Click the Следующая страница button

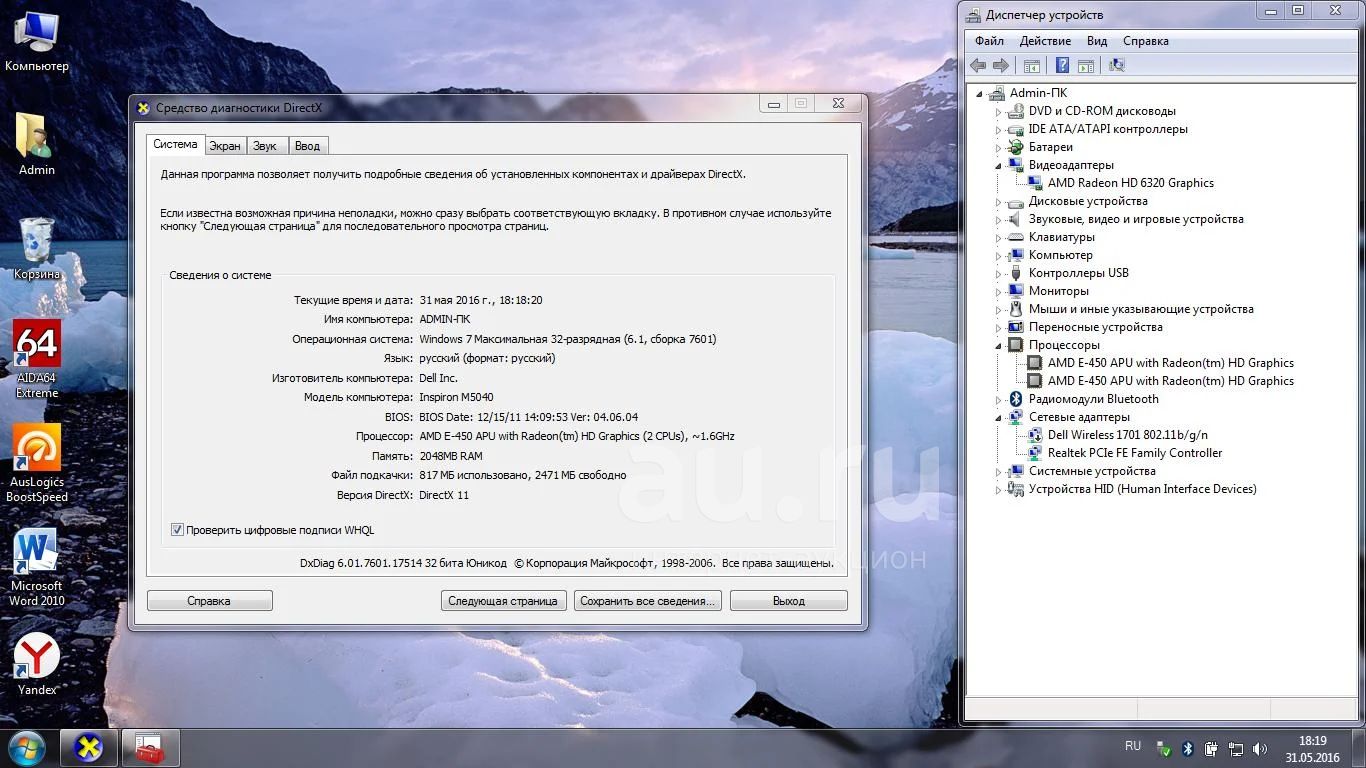pos(503,601)
